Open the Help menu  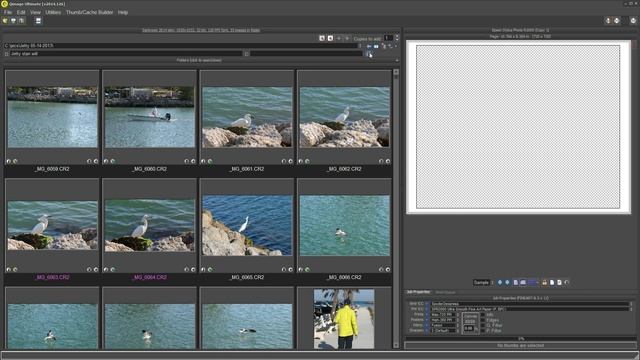tap(123, 12)
